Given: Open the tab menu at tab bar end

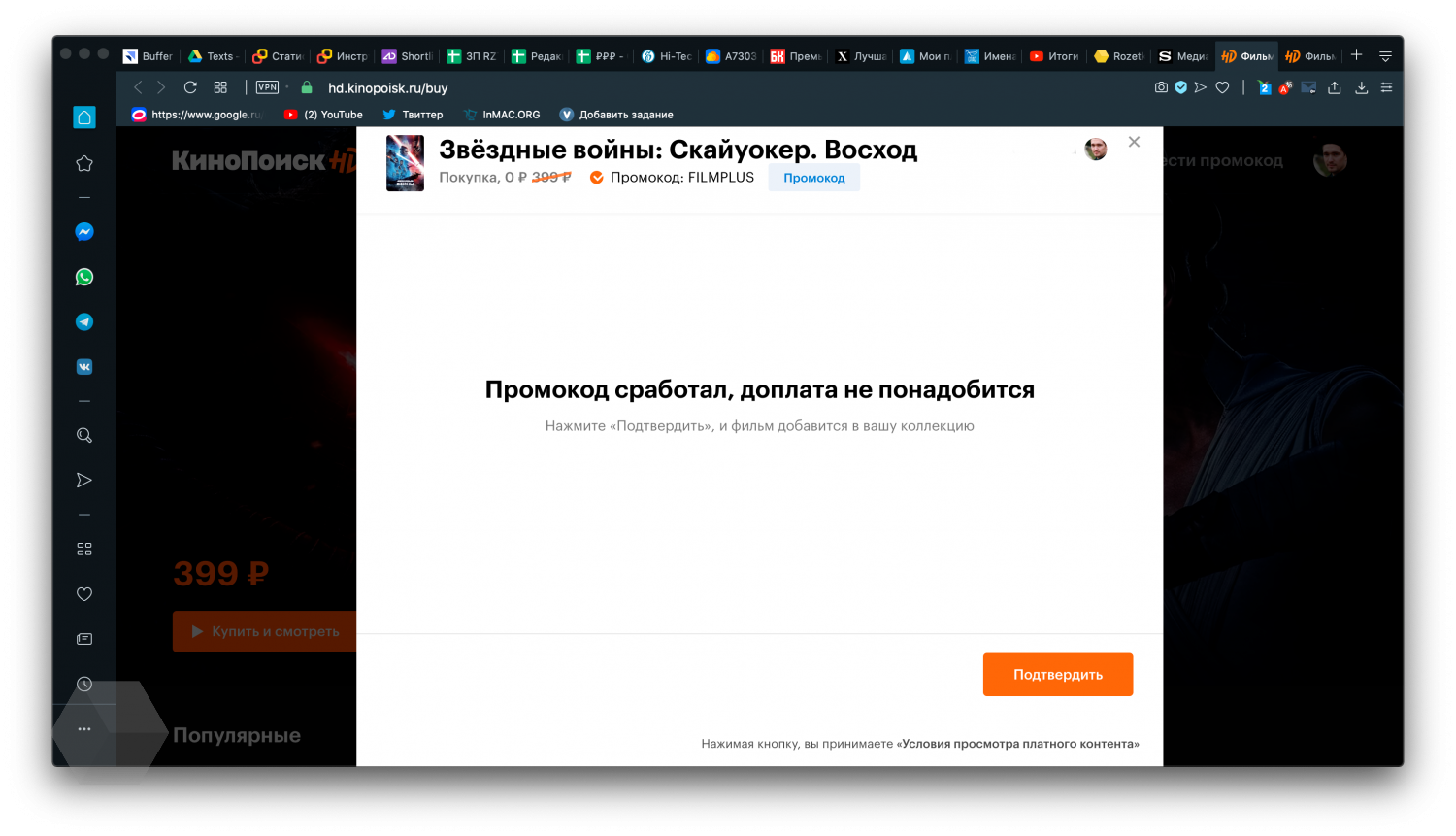Looking at the screenshot, I should [1385, 55].
